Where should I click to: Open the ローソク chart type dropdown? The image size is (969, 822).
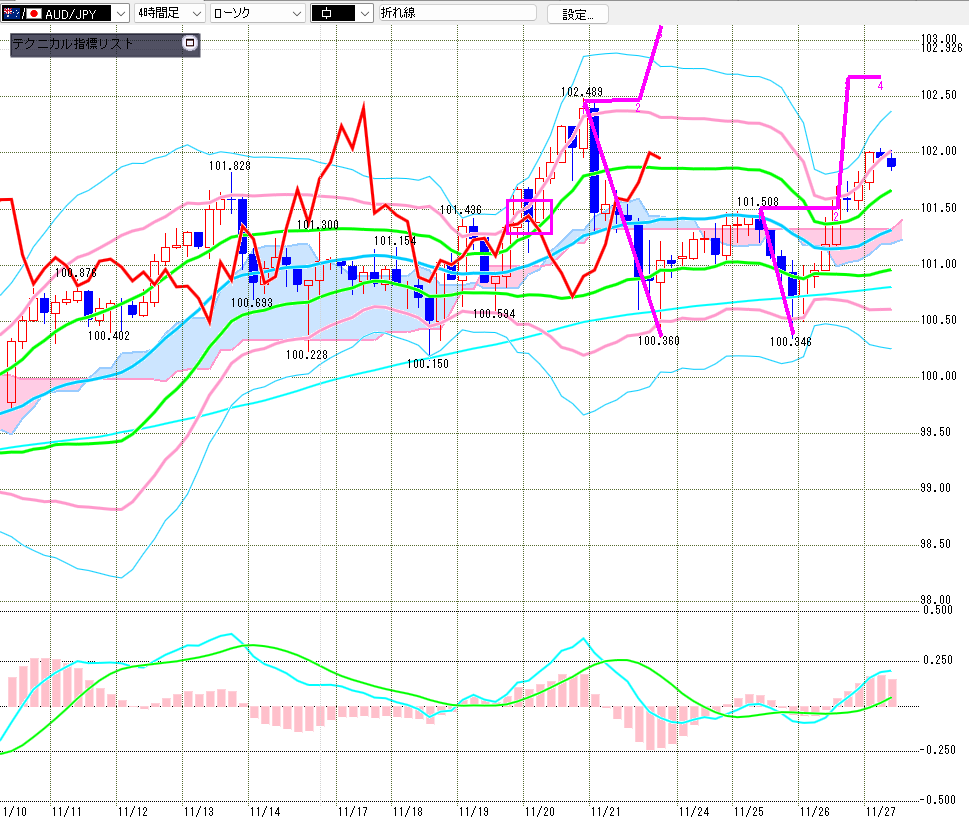tap(296, 13)
